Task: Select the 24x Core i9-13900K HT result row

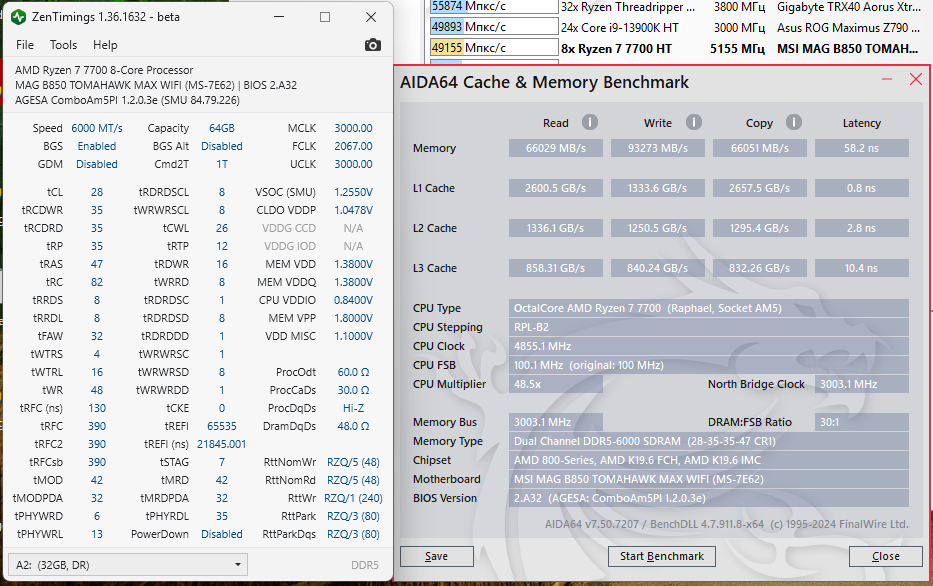Action: coord(675,27)
